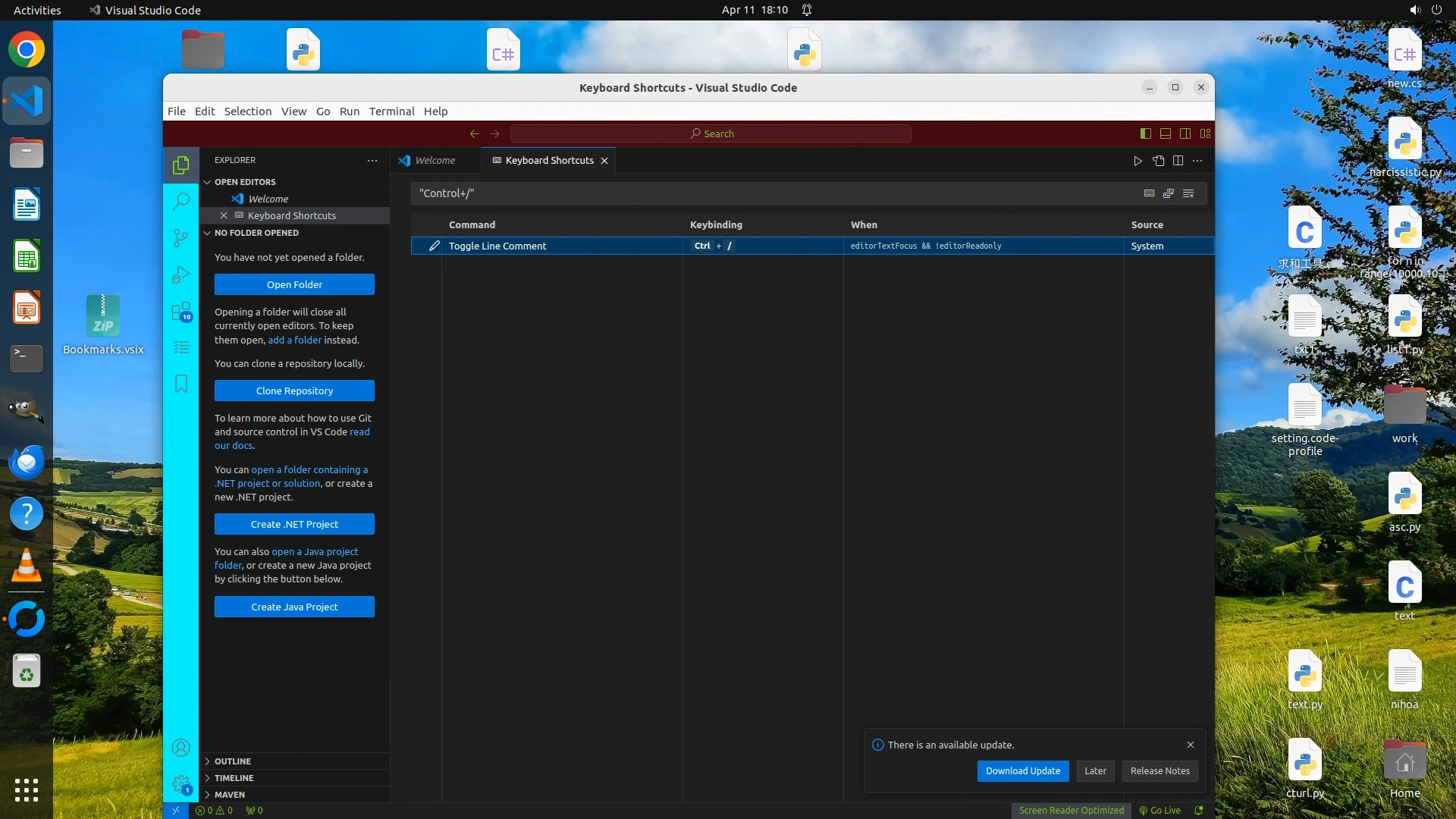Toggle Secondary Side Bar layout icon
This screenshot has height=819, width=1456.
coord(1185,133)
